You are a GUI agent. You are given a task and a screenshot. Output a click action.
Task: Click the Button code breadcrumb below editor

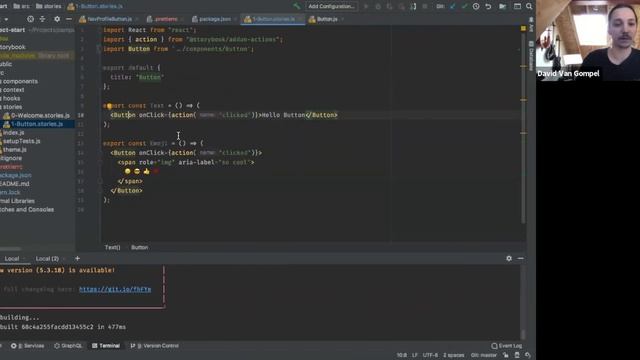[x=140, y=247]
